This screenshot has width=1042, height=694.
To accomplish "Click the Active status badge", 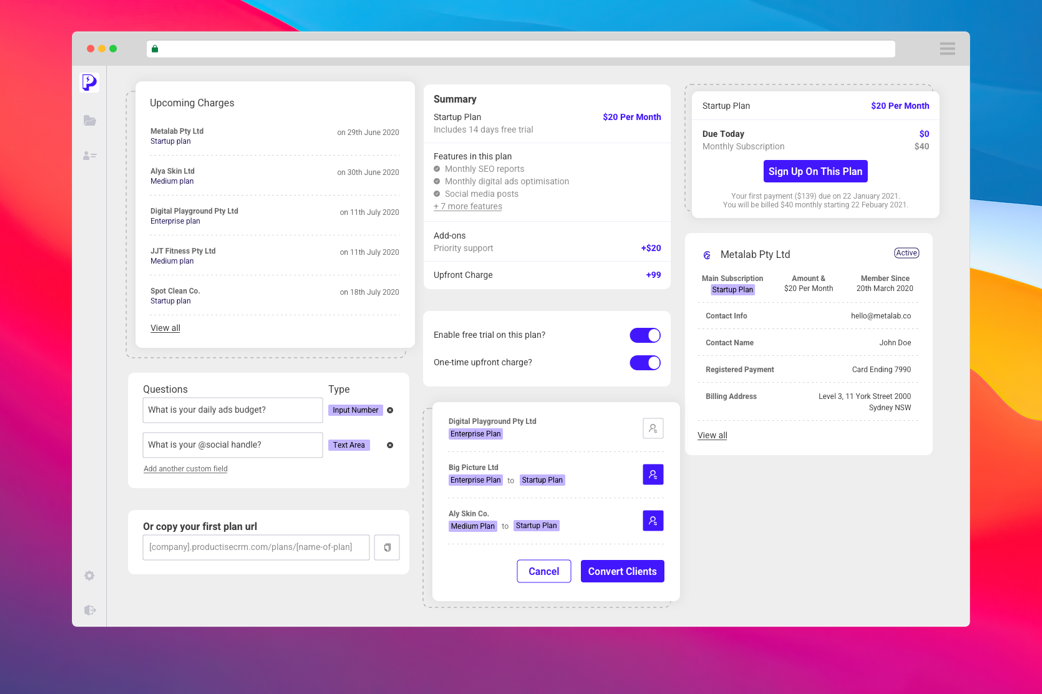I will point(906,253).
